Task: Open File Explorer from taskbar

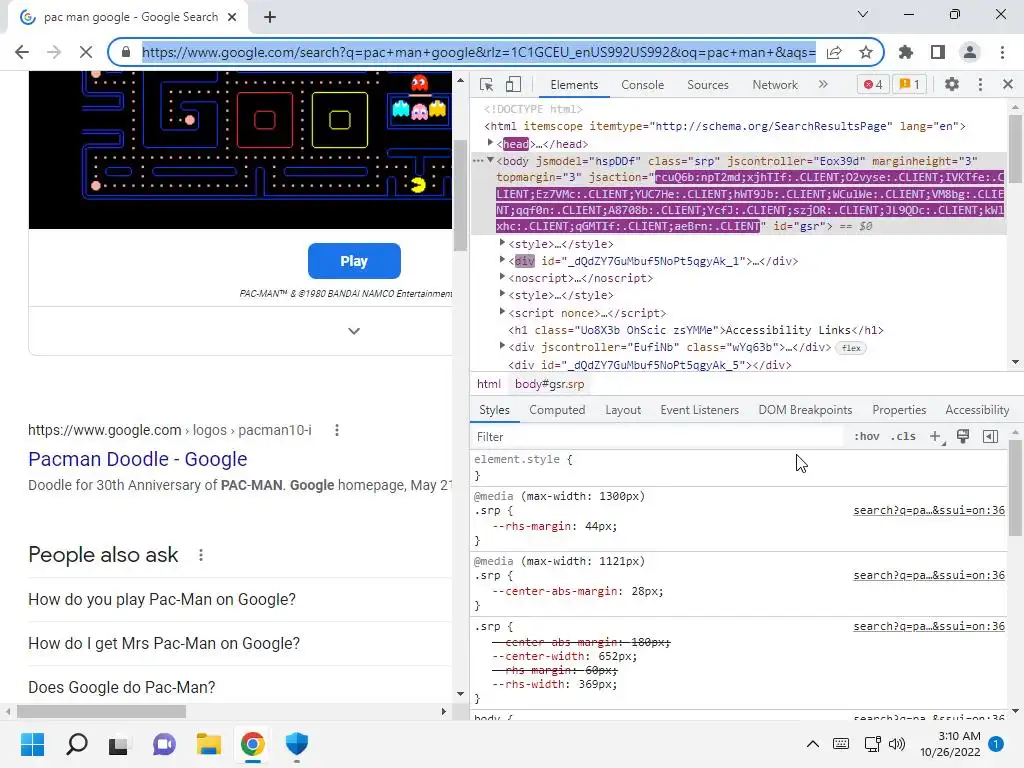Action: pyautogui.click(x=208, y=744)
